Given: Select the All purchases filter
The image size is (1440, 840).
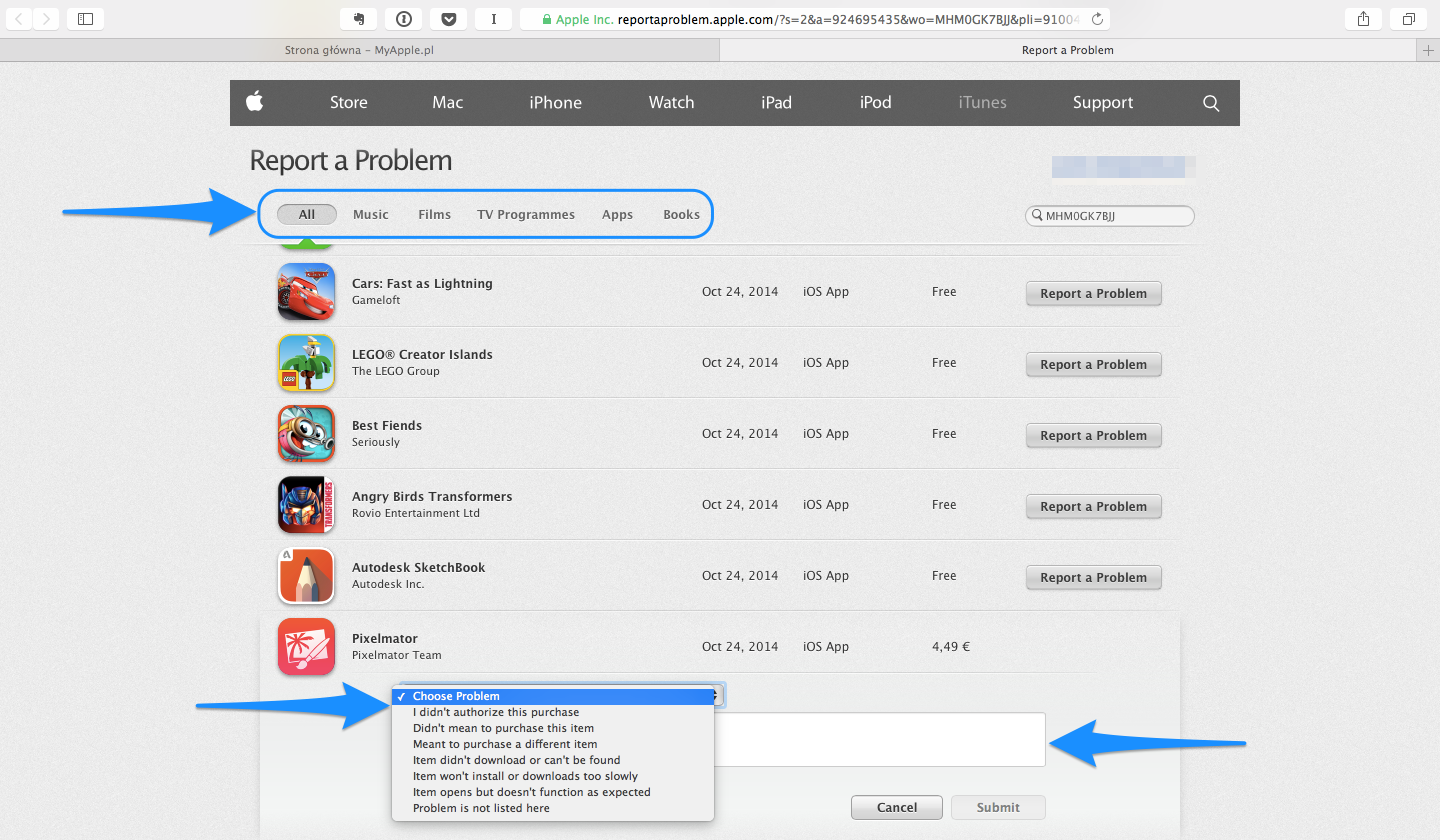Looking at the screenshot, I should click(307, 214).
